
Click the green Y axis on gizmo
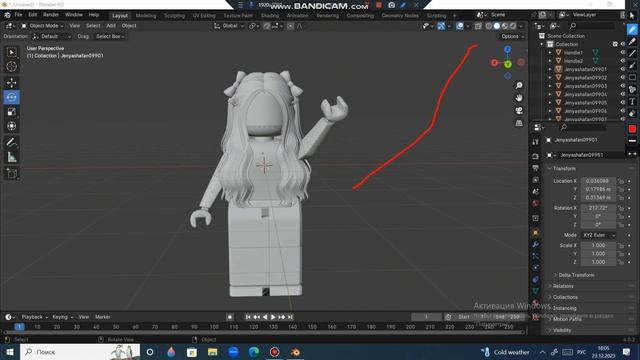508,64
